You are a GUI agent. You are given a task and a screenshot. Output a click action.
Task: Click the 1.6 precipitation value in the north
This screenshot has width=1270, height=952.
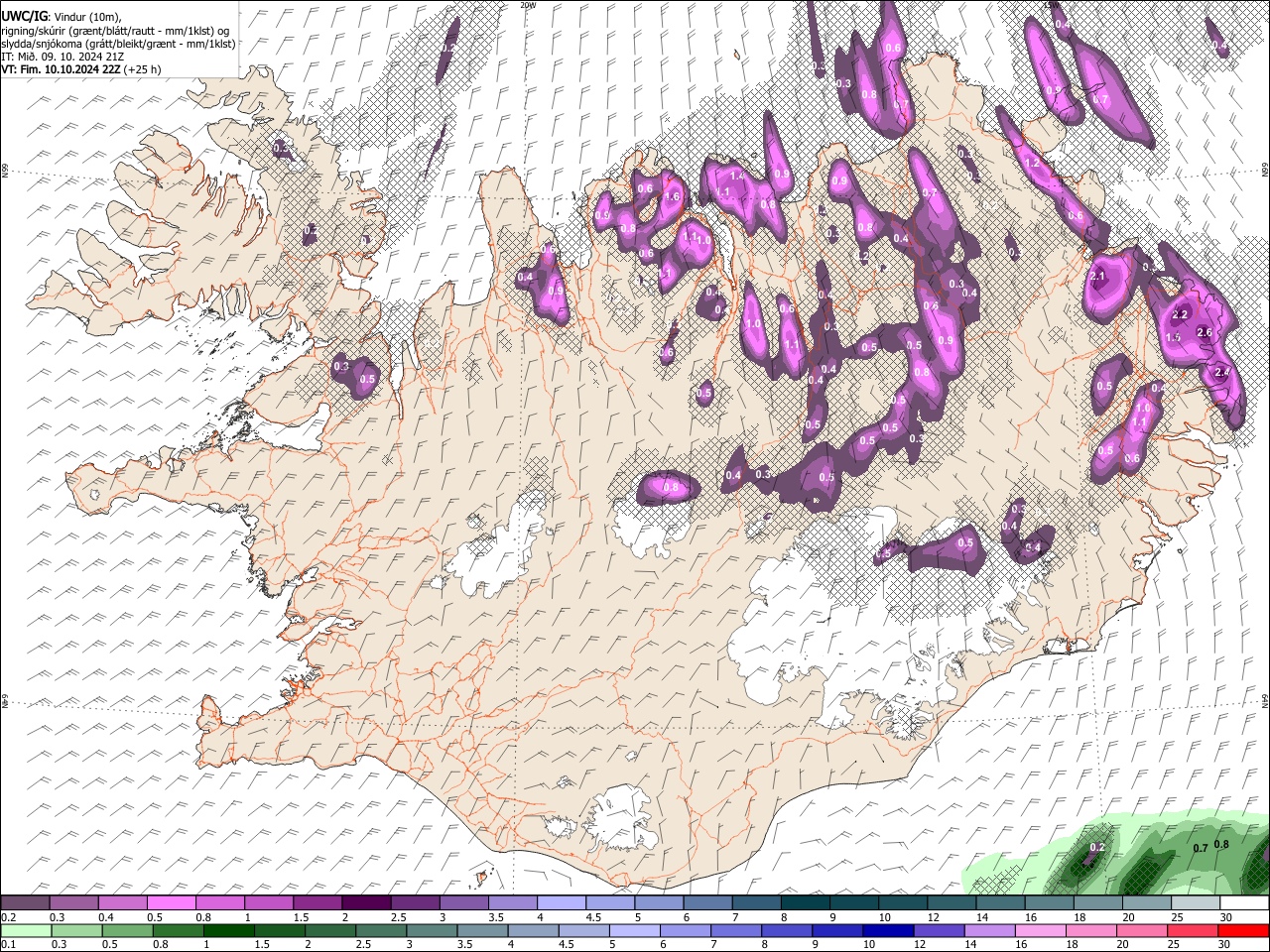click(672, 197)
